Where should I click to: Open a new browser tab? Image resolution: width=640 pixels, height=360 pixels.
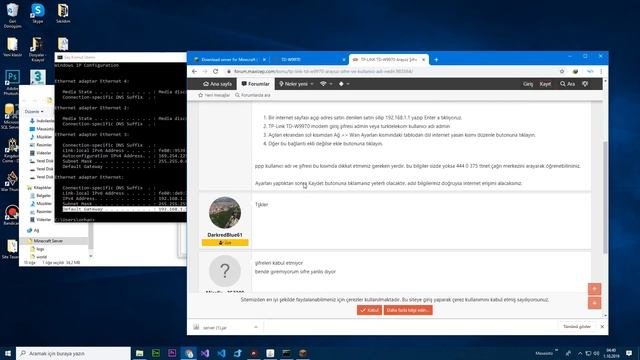[436, 60]
